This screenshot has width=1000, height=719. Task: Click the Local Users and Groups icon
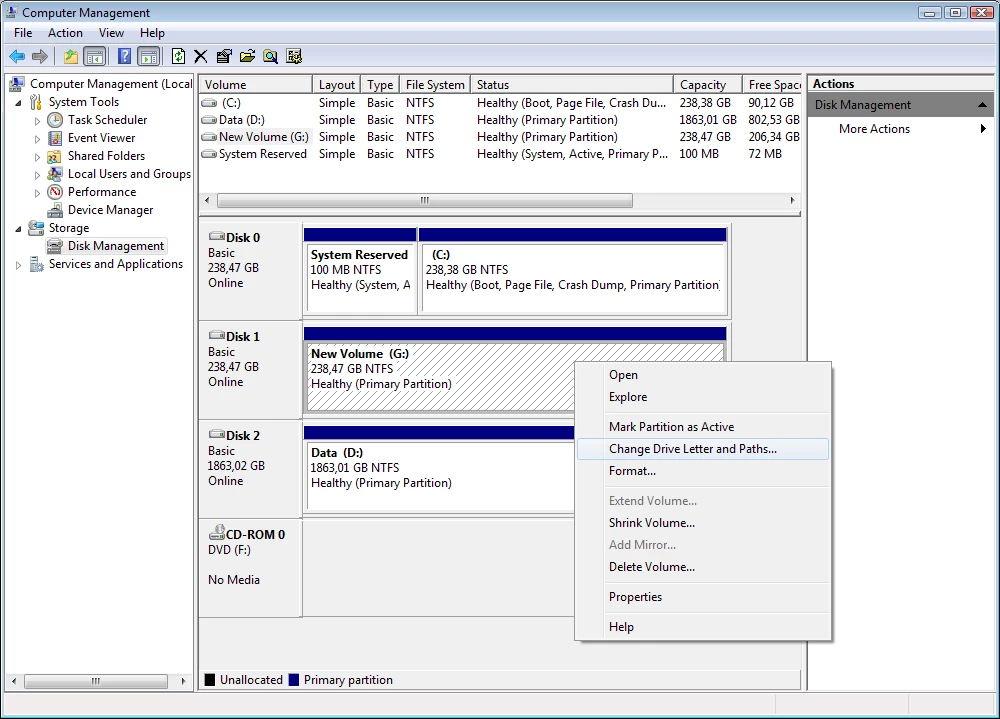(55, 174)
